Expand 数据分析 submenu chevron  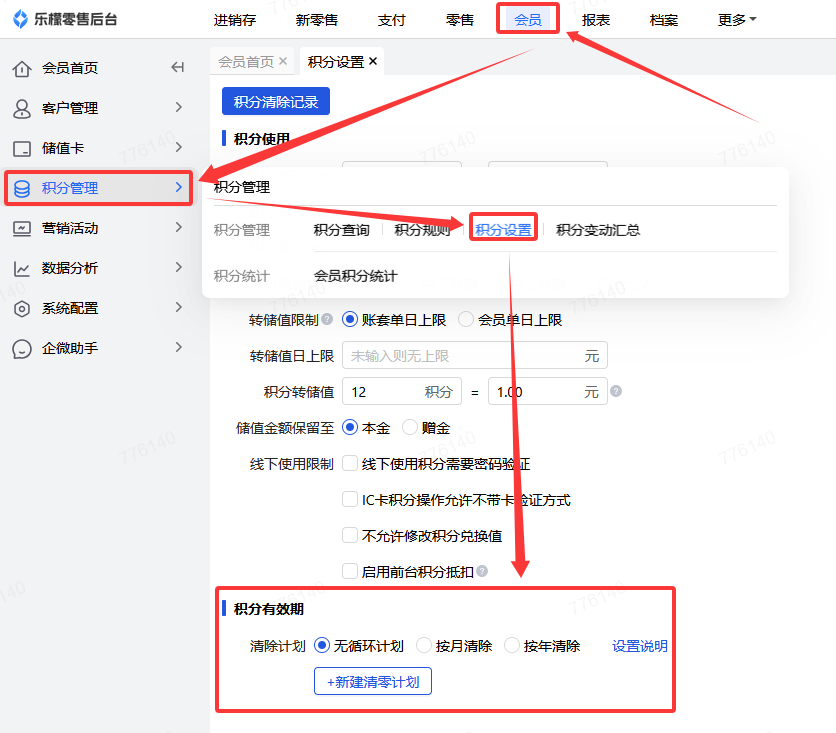pos(179,267)
